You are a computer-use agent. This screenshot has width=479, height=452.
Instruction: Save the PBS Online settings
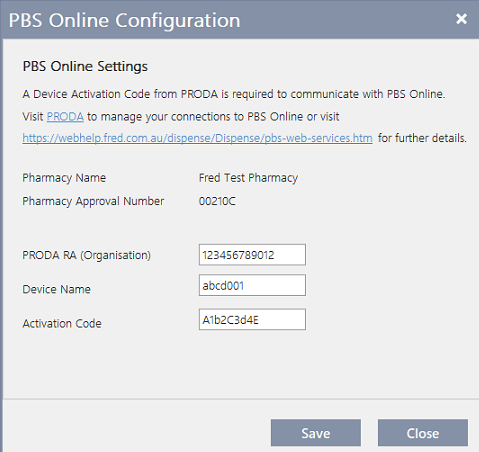coord(316,433)
